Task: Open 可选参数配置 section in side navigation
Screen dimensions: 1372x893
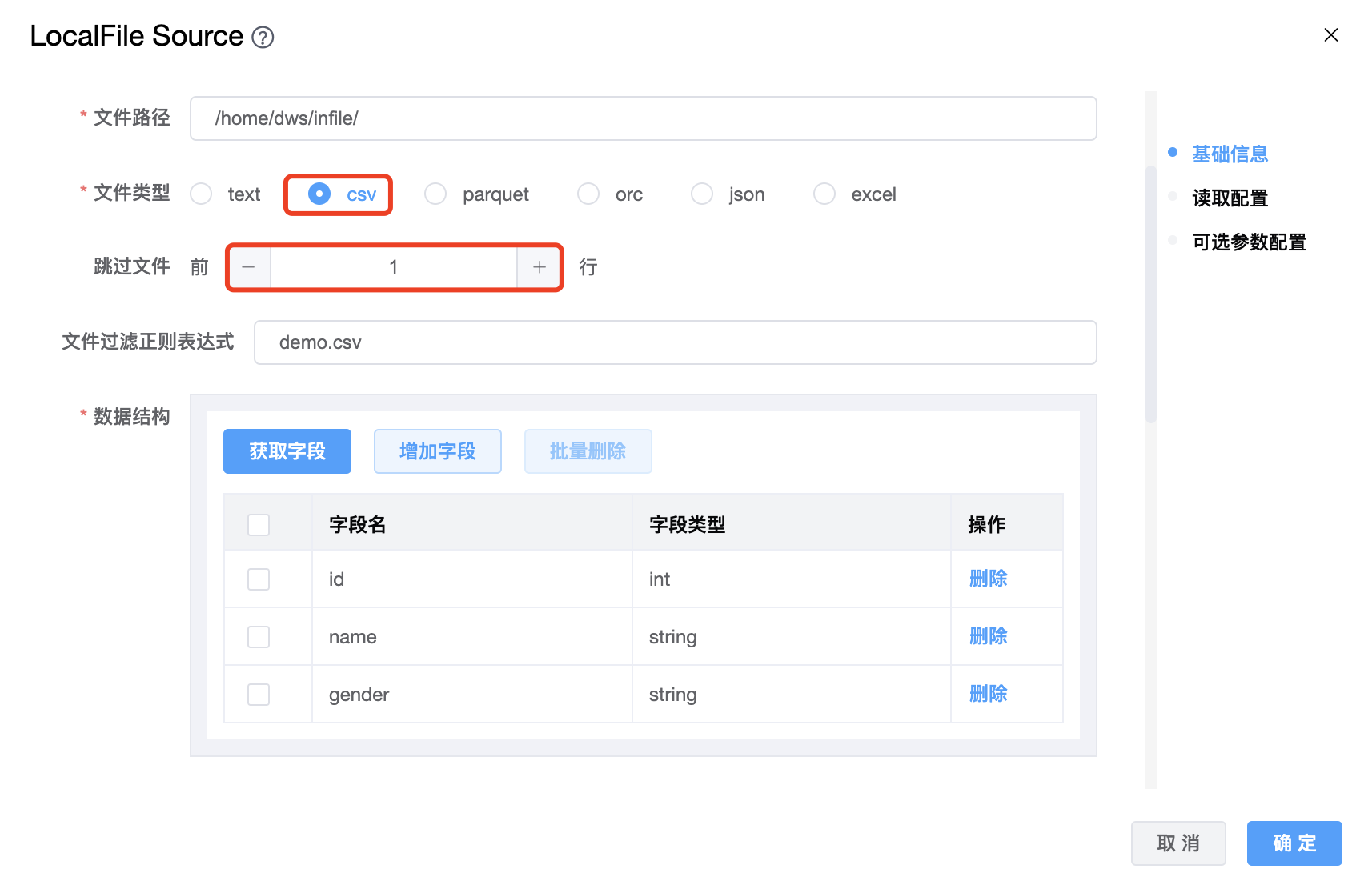Action: click(x=1249, y=242)
